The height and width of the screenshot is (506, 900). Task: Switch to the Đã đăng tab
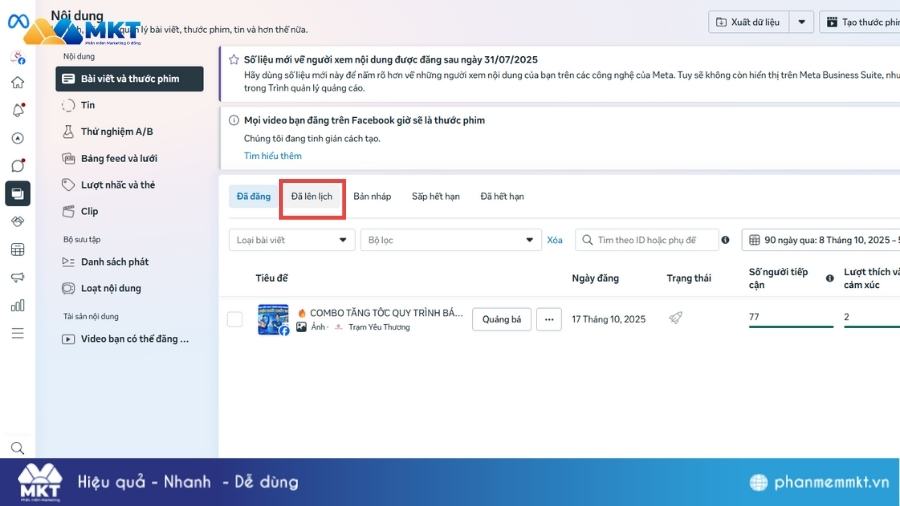pyautogui.click(x=253, y=196)
